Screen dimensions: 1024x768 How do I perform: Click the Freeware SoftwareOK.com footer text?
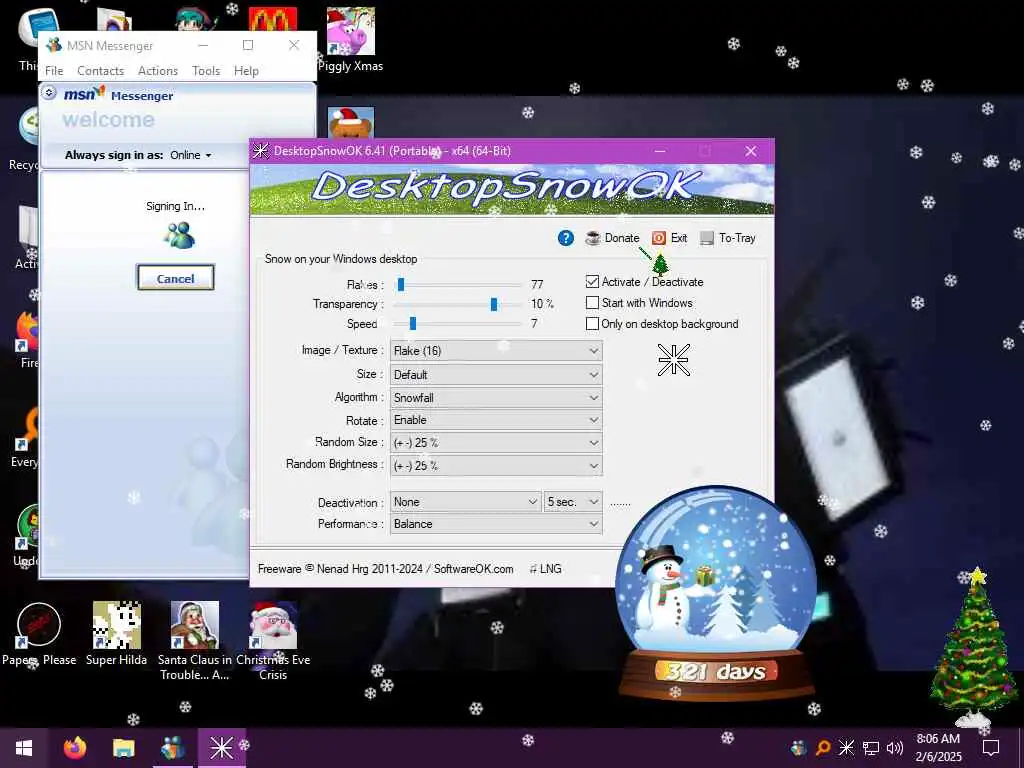point(385,569)
